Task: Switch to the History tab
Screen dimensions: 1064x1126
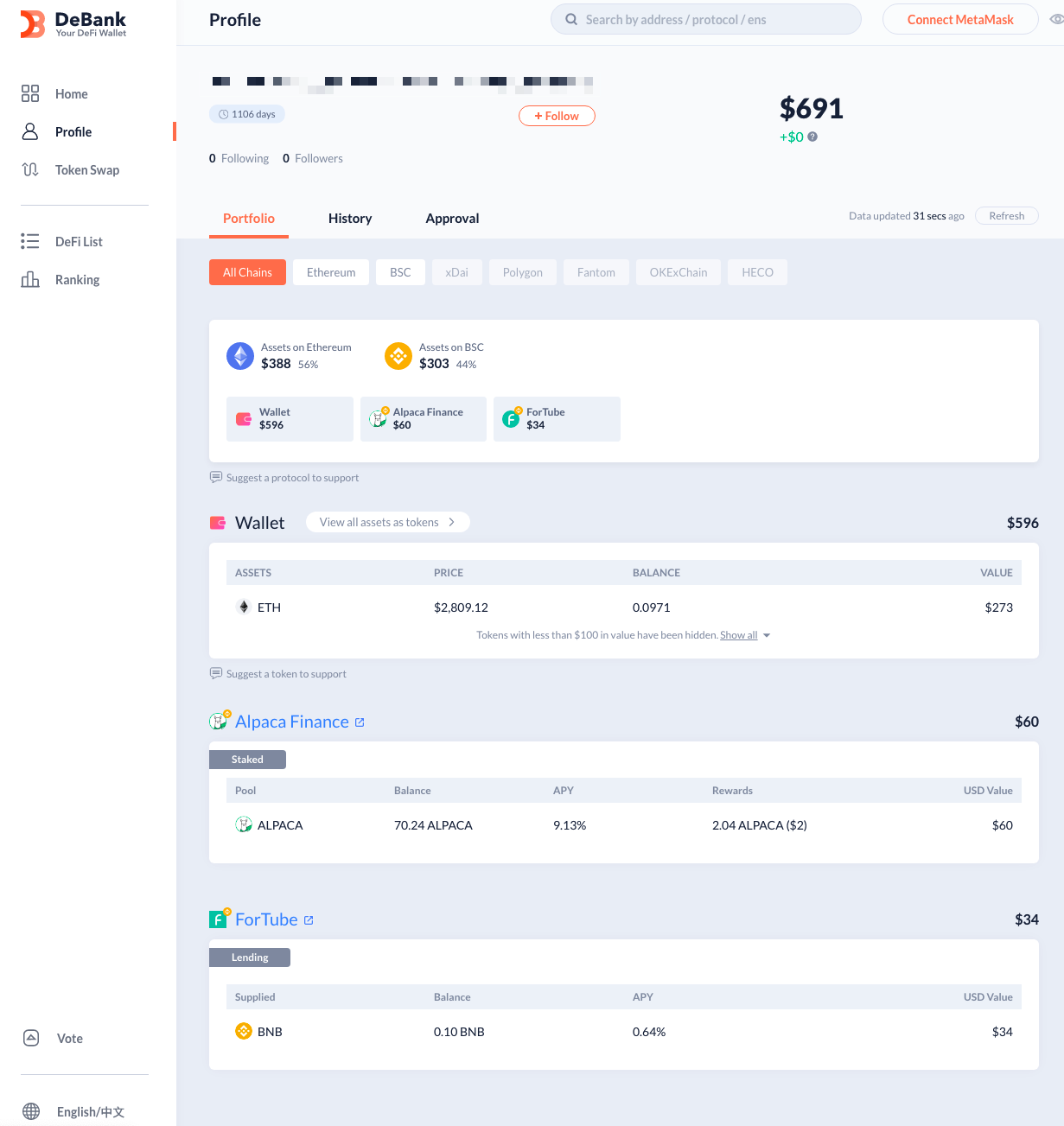Action: click(350, 219)
